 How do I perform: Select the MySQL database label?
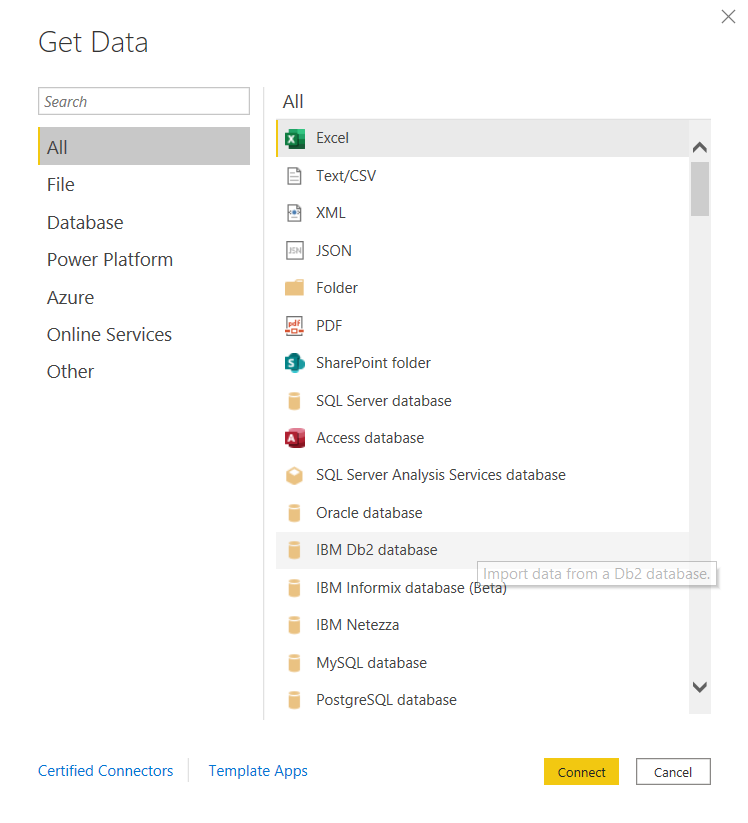[x=371, y=663]
